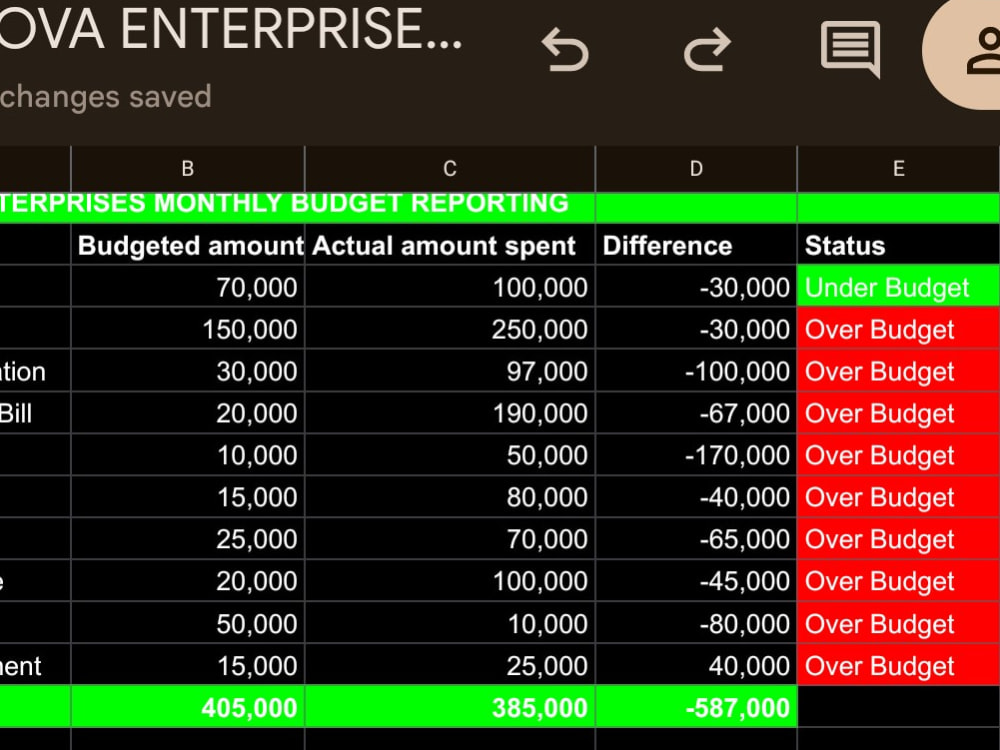Select difference cell -170,000
This screenshot has width=1000, height=750.
(x=696, y=455)
